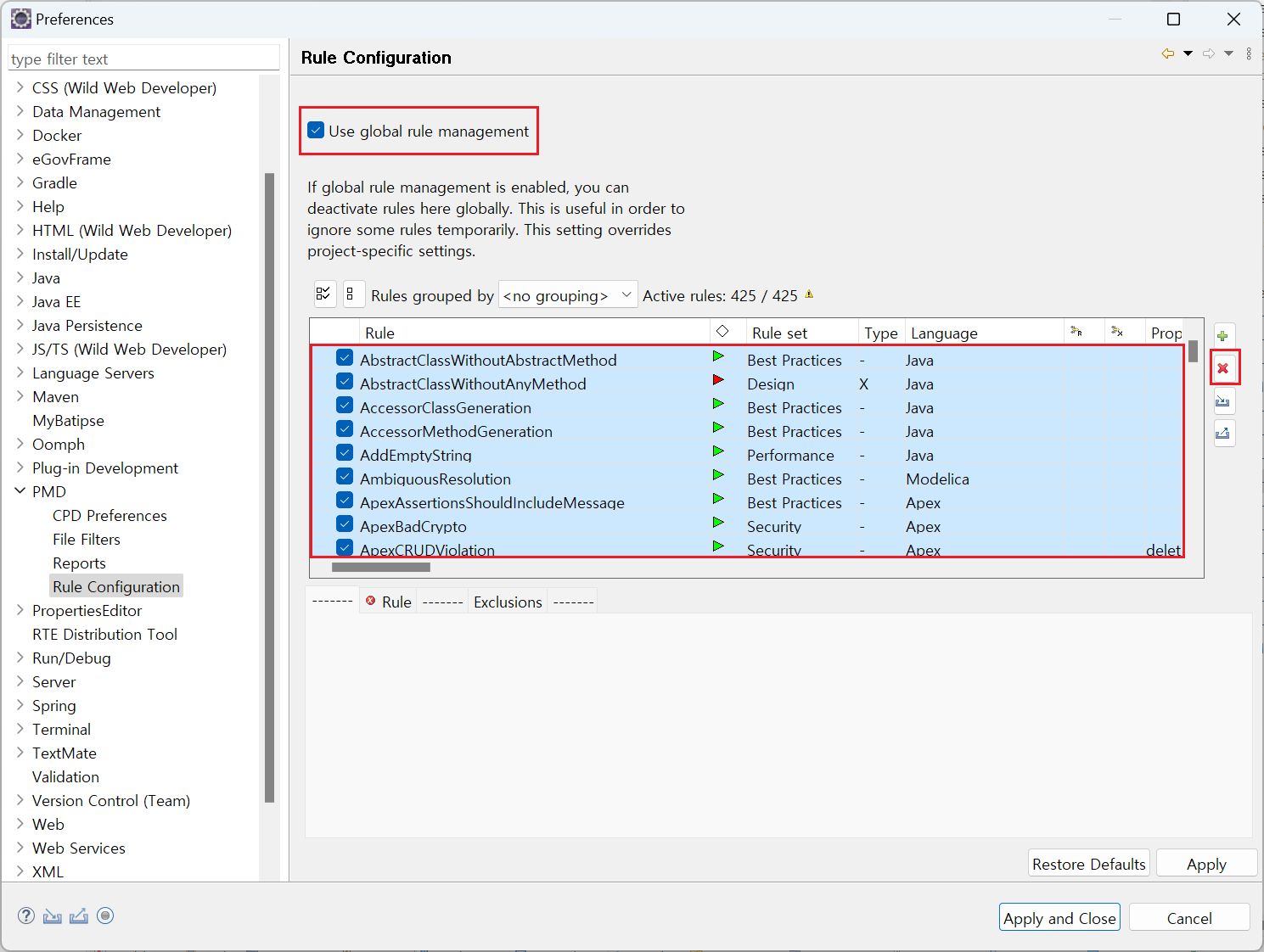Disable Use global rule management checkbox

point(317,131)
